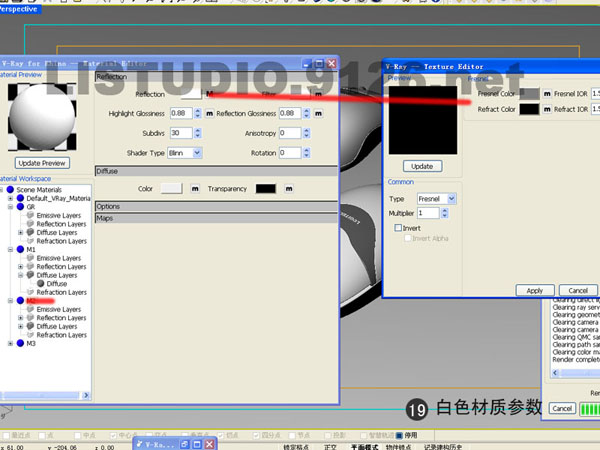Click the Update Preview button
600x450 pixels.
(42, 163)
